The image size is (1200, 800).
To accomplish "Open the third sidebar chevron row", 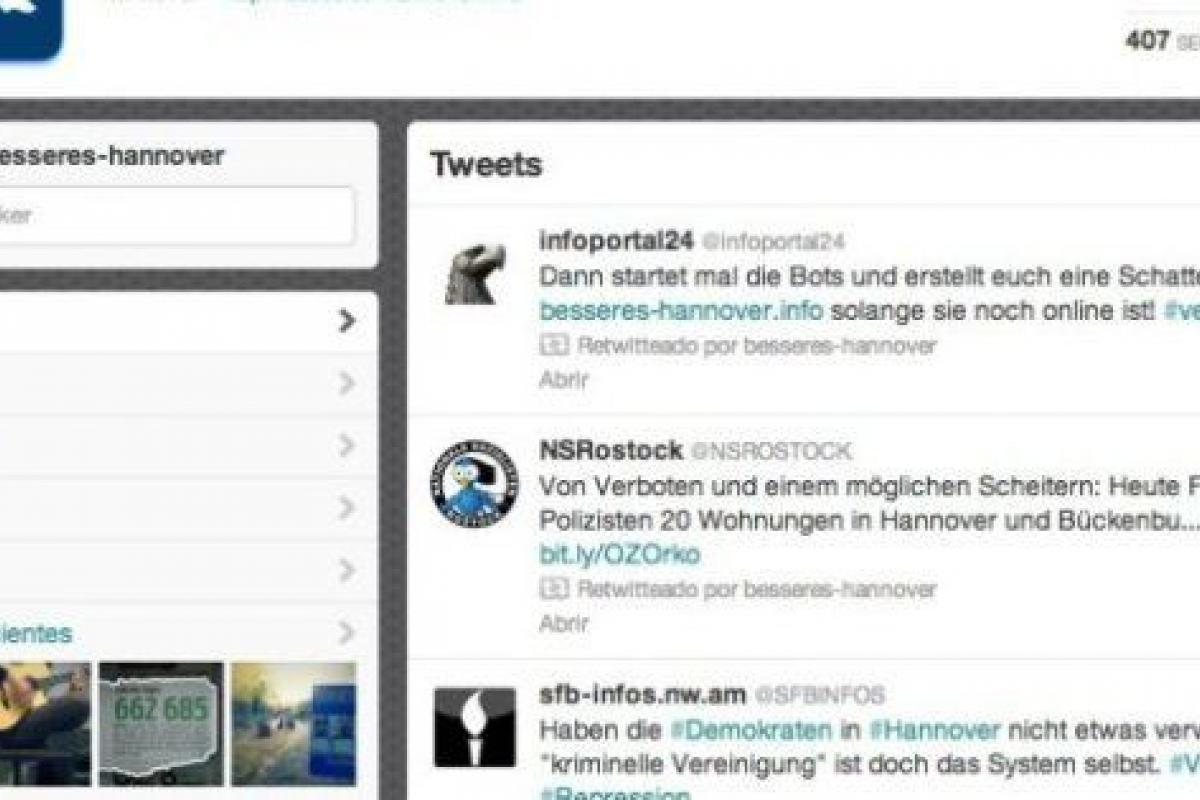I will click(x=346, y=446).
